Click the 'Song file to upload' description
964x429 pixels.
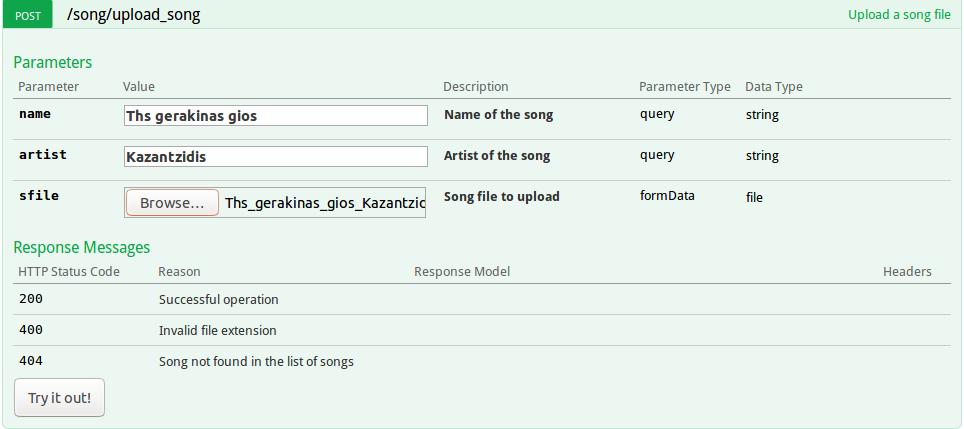(502, 197)
